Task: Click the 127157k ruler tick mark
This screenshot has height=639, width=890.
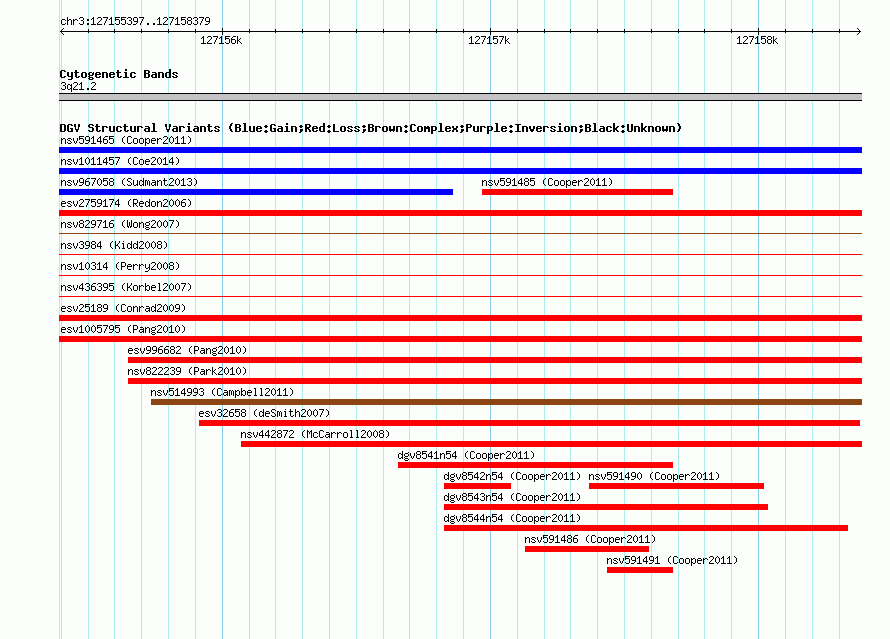Action: pyautogui.click(x=490, y=31)
